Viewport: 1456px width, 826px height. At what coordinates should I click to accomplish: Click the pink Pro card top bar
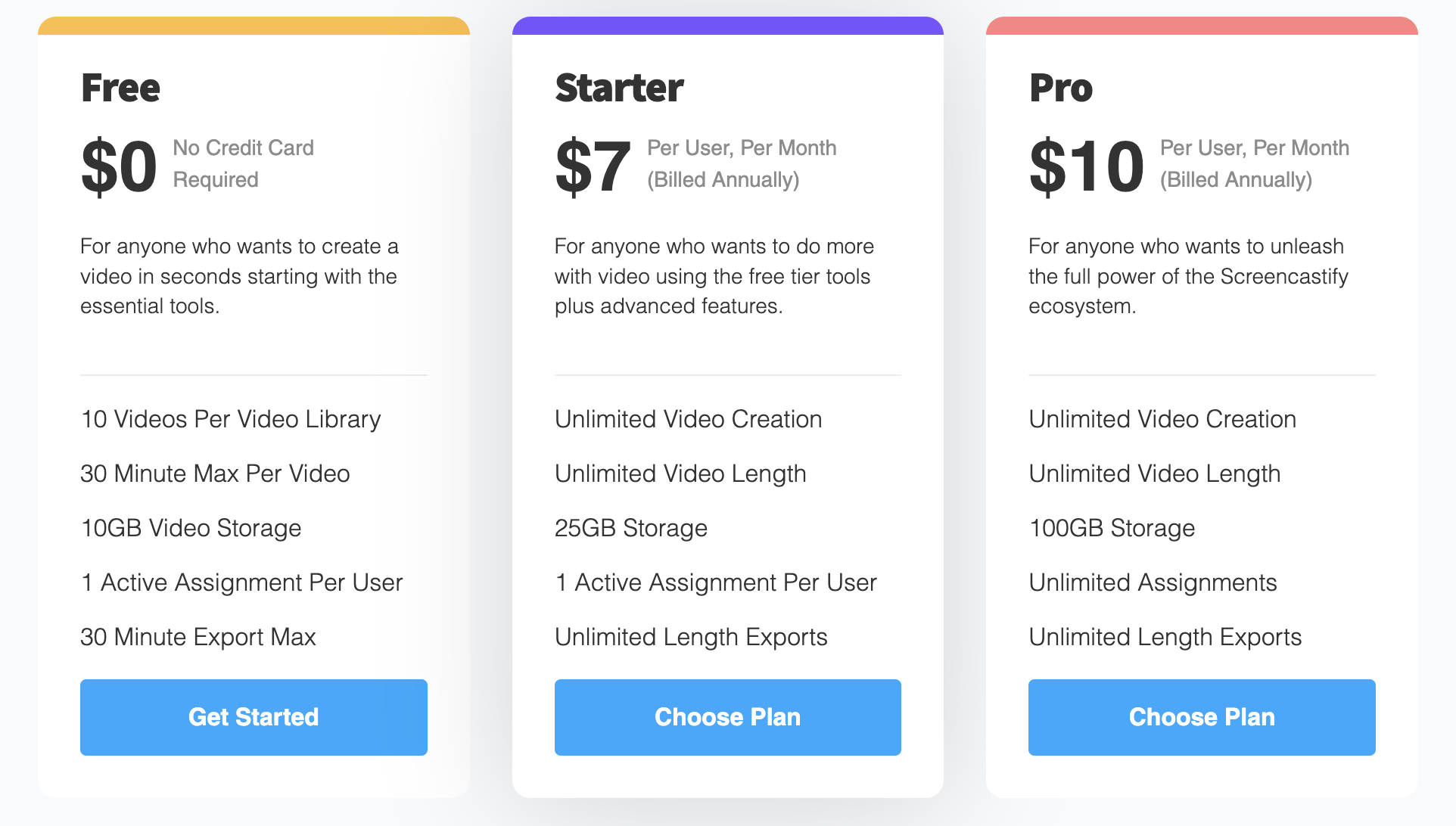[x=1202, y=26]
